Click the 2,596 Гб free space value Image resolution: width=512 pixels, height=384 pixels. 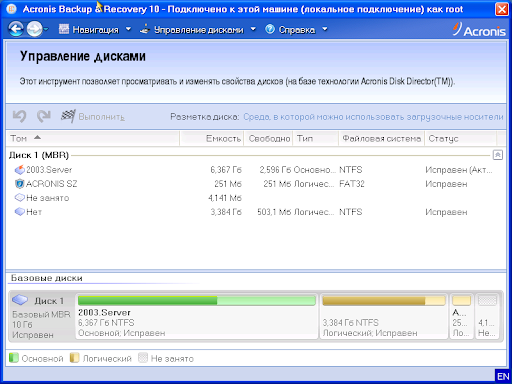tap(275, 170)
